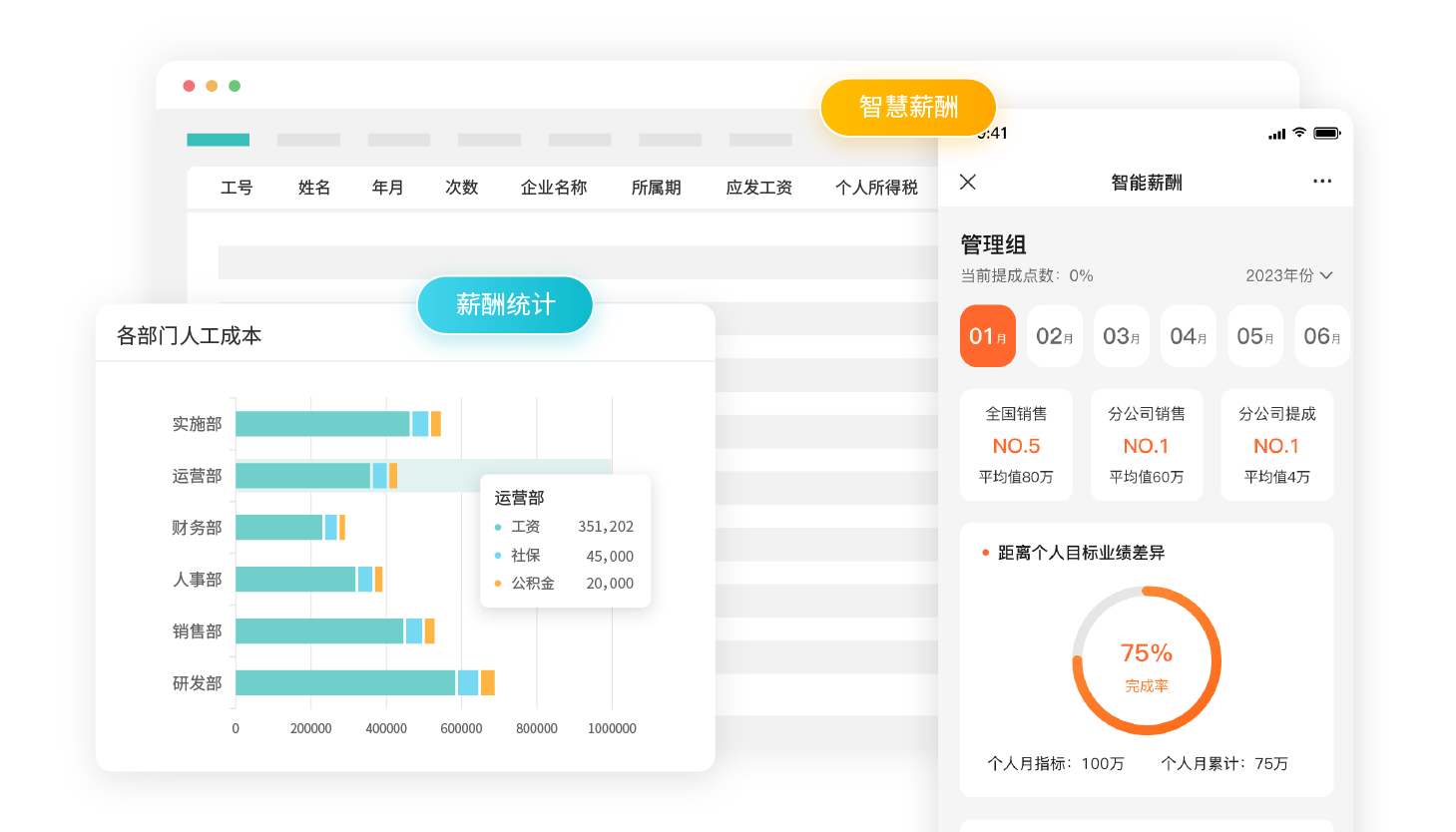Click the 公积金 20,000 tooltip entry

565,584
